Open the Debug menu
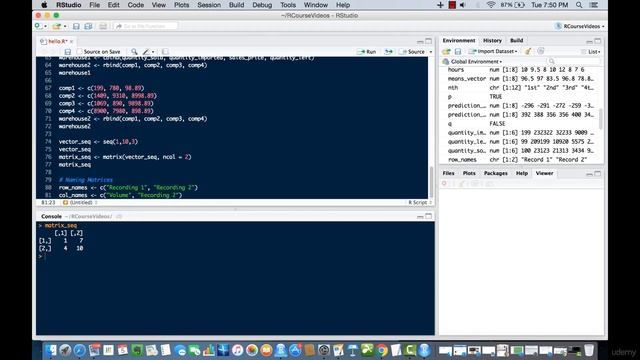 262,5
